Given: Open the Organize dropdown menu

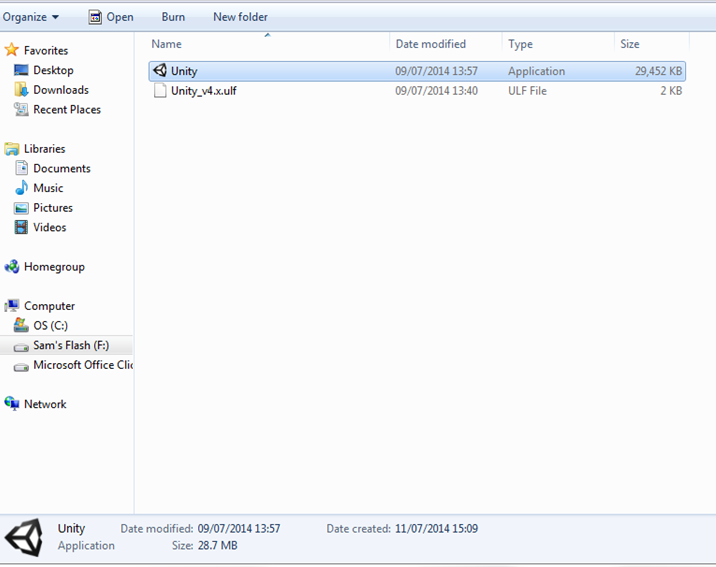Looking at the screenshot, I should pyautogui.click(x=31, y=17).
